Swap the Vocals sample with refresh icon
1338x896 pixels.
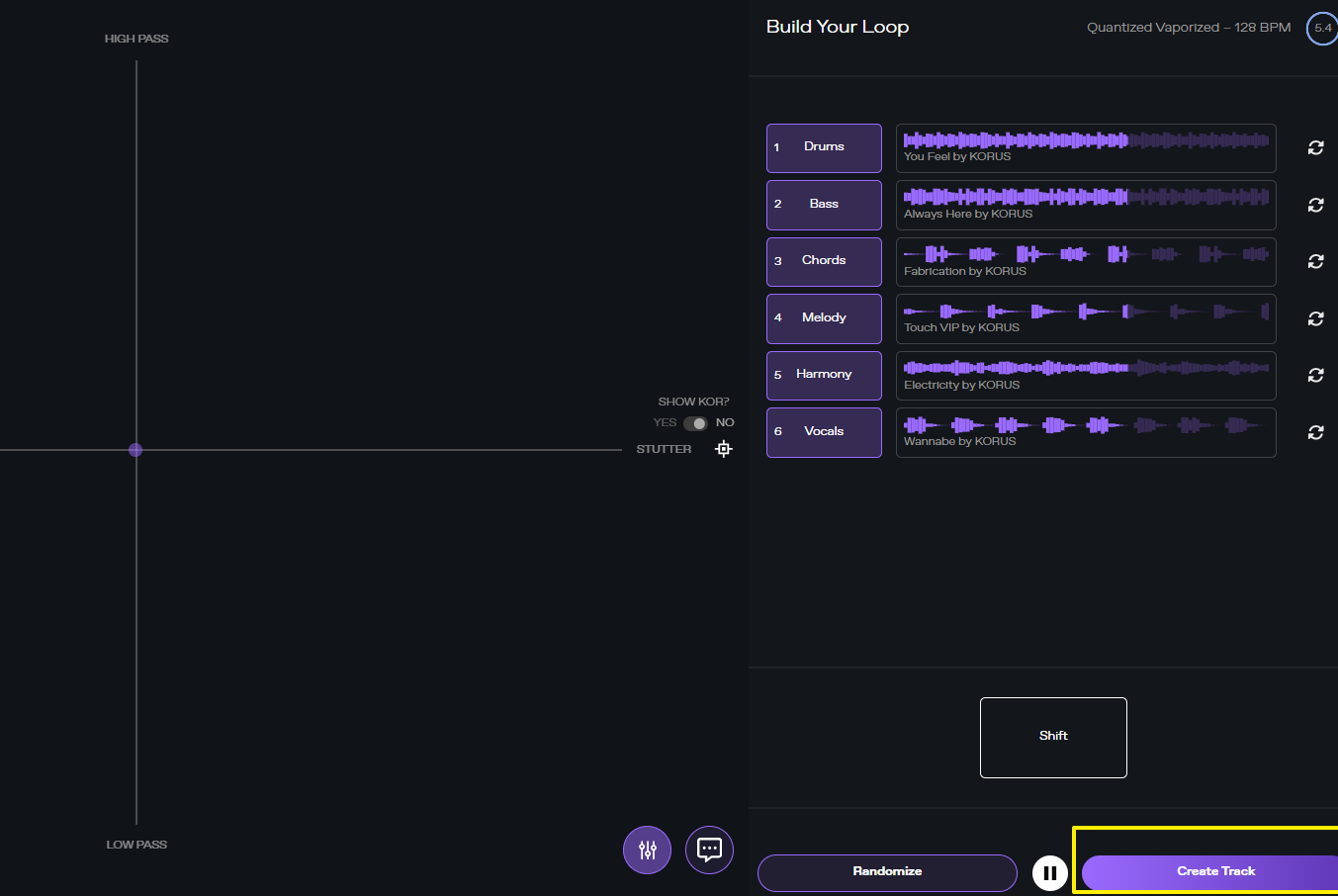point(1315,432)
